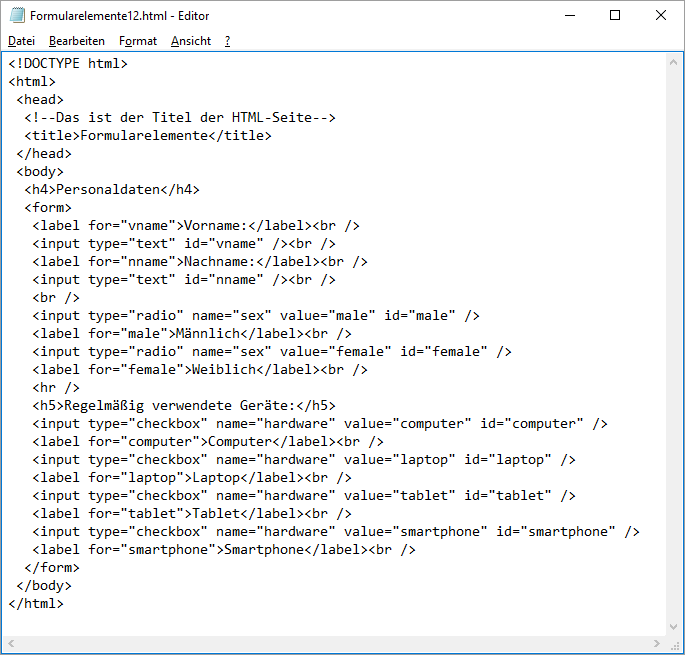
Task: Open the ? help menu
Action: tap(228, 41)
